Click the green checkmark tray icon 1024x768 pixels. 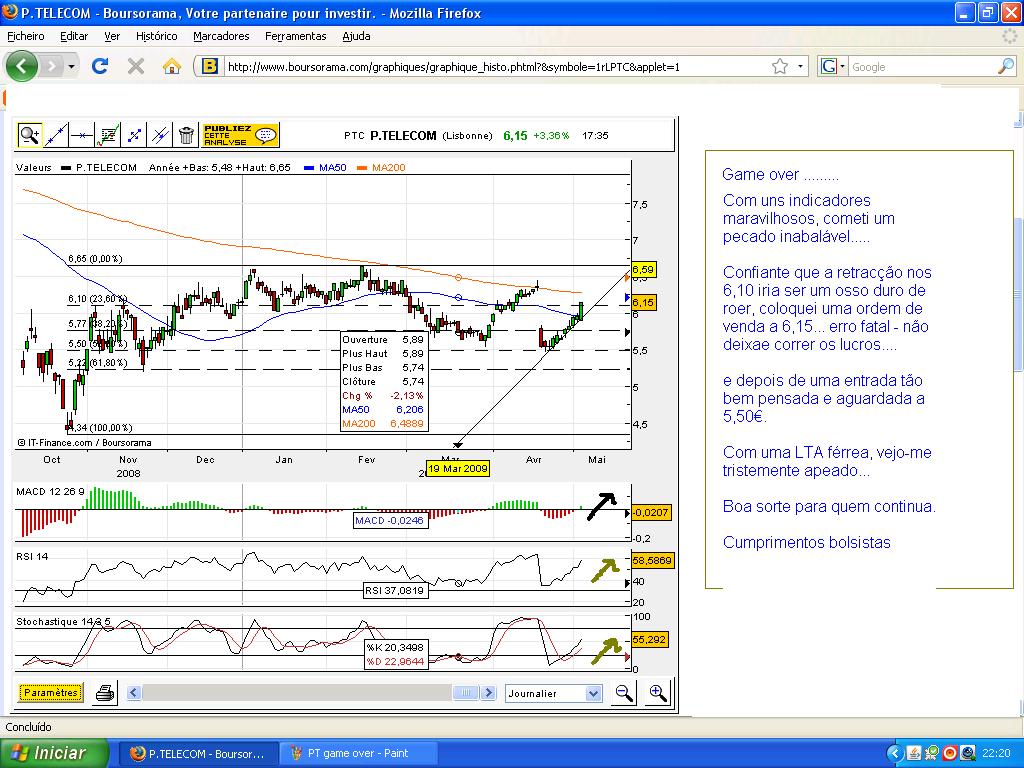coord(932,753)
